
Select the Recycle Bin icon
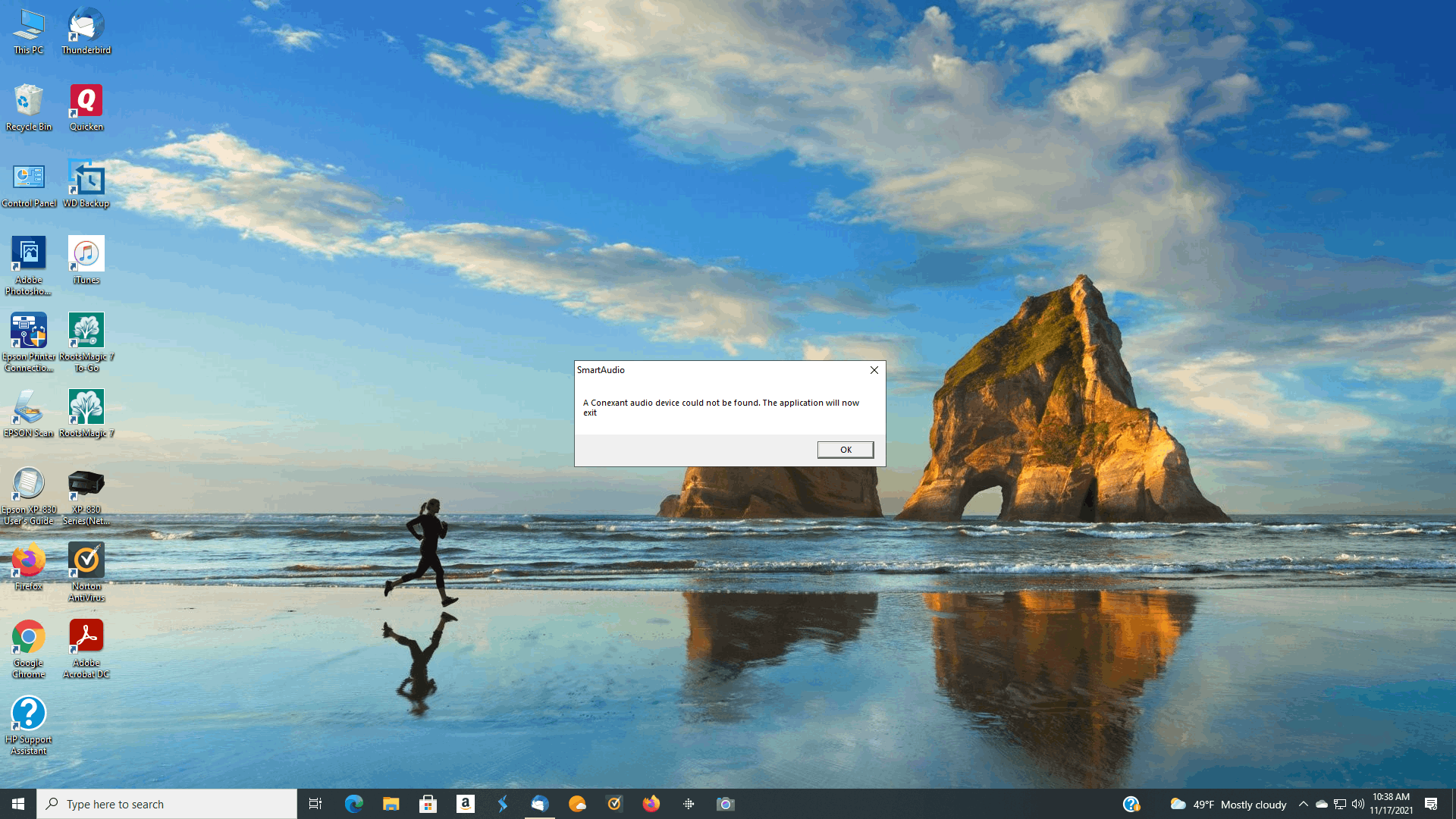coord(28,106)
